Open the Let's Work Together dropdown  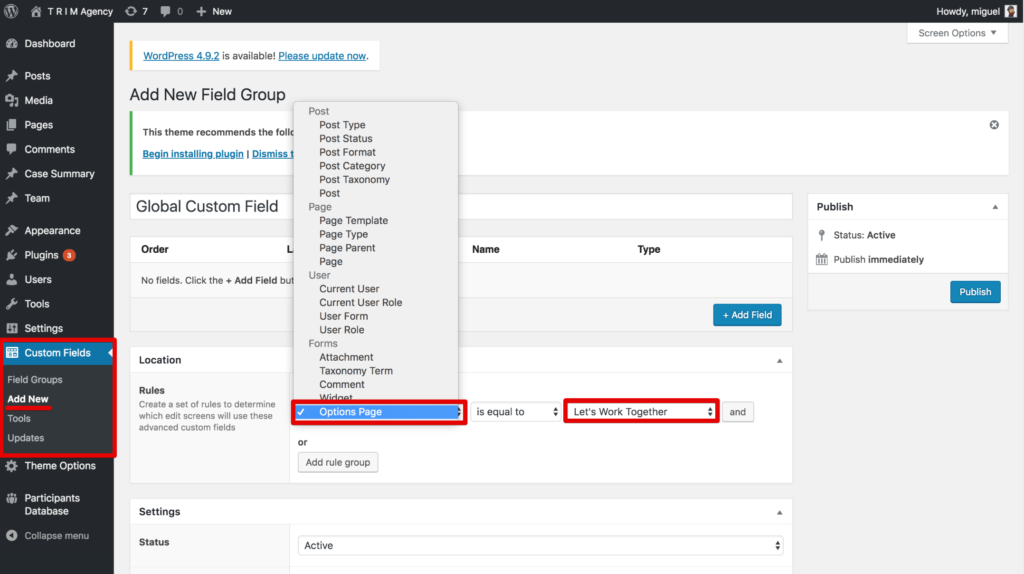click(641, 411)
